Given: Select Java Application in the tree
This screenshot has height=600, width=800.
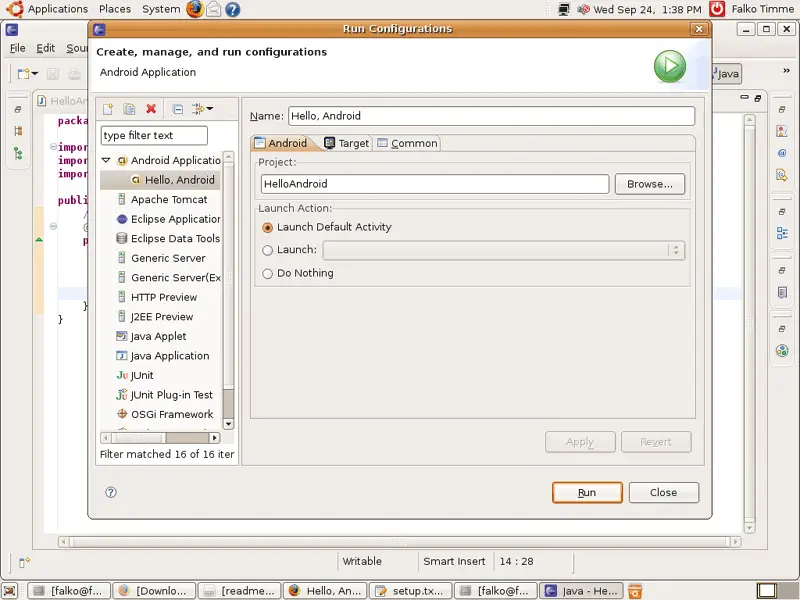Looking at the screenshot, I should click(x=163, y=356).
